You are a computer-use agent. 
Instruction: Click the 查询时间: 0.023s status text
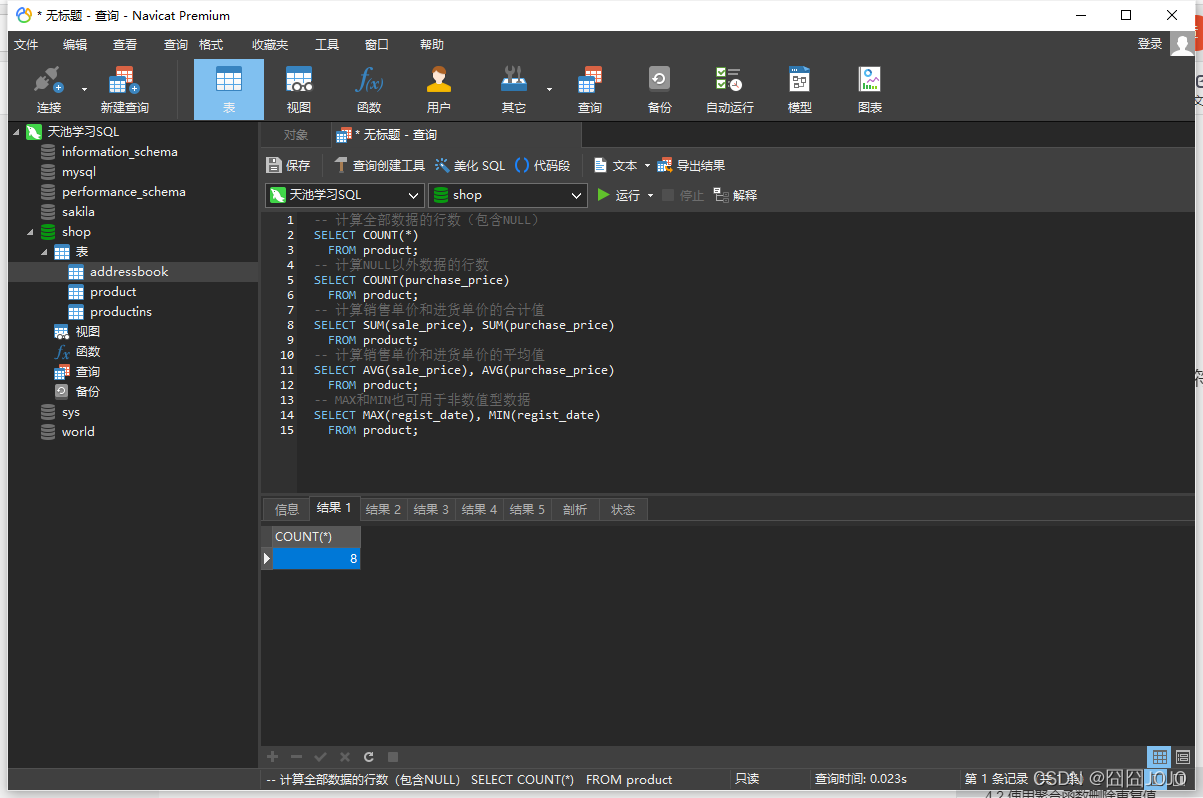(861, 779)
